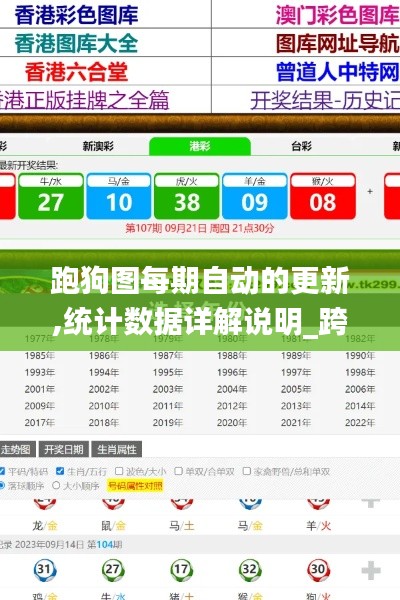Select the 落球顺序 radio option
The height and width of the screenshot is (600, 400).
(x=2, y=486)
